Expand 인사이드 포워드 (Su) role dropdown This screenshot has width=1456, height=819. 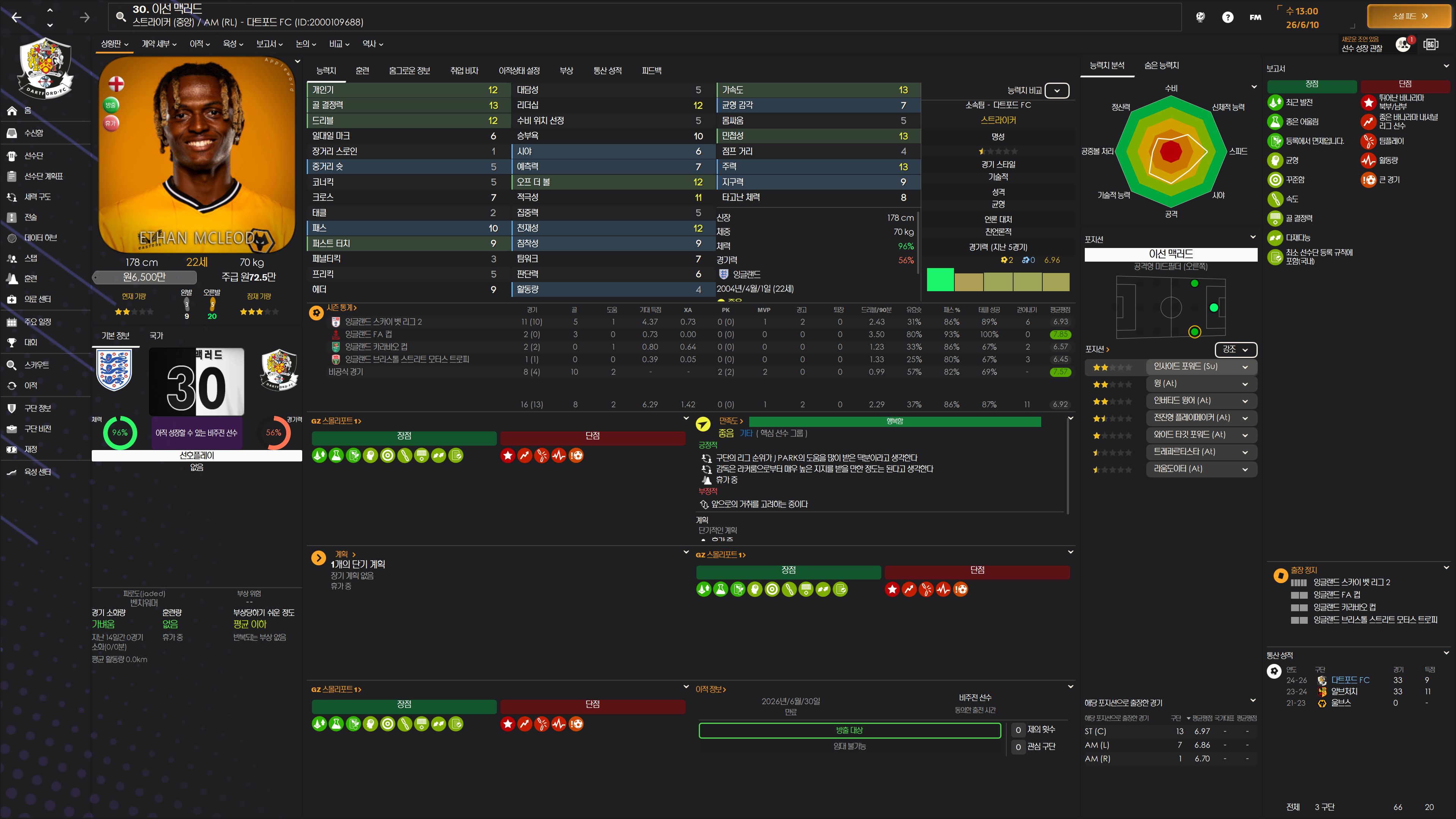tap(1244, 367)
